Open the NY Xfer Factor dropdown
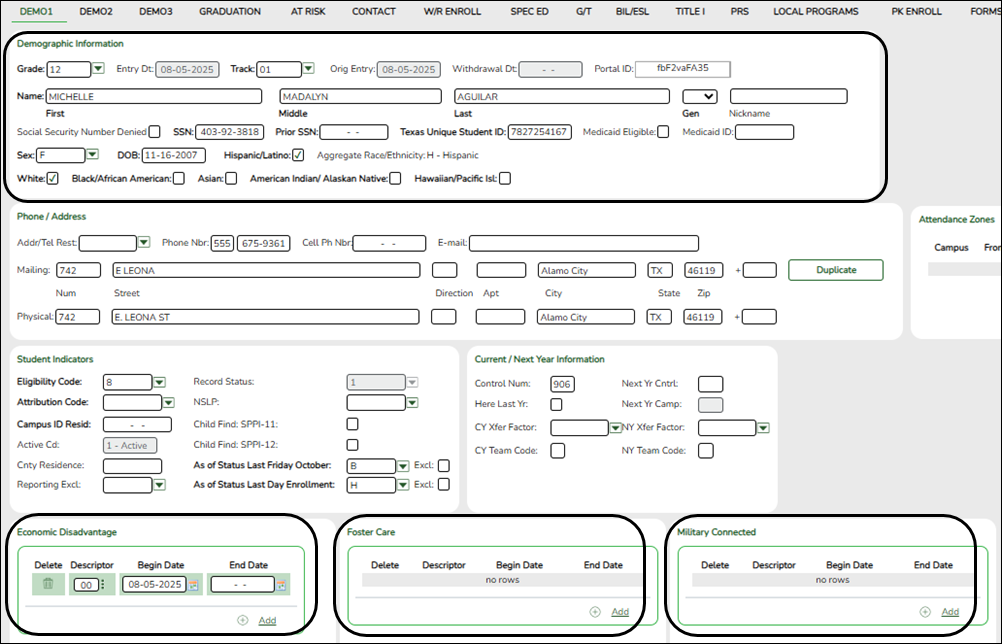1002x644 pixels. coord(763,427)
